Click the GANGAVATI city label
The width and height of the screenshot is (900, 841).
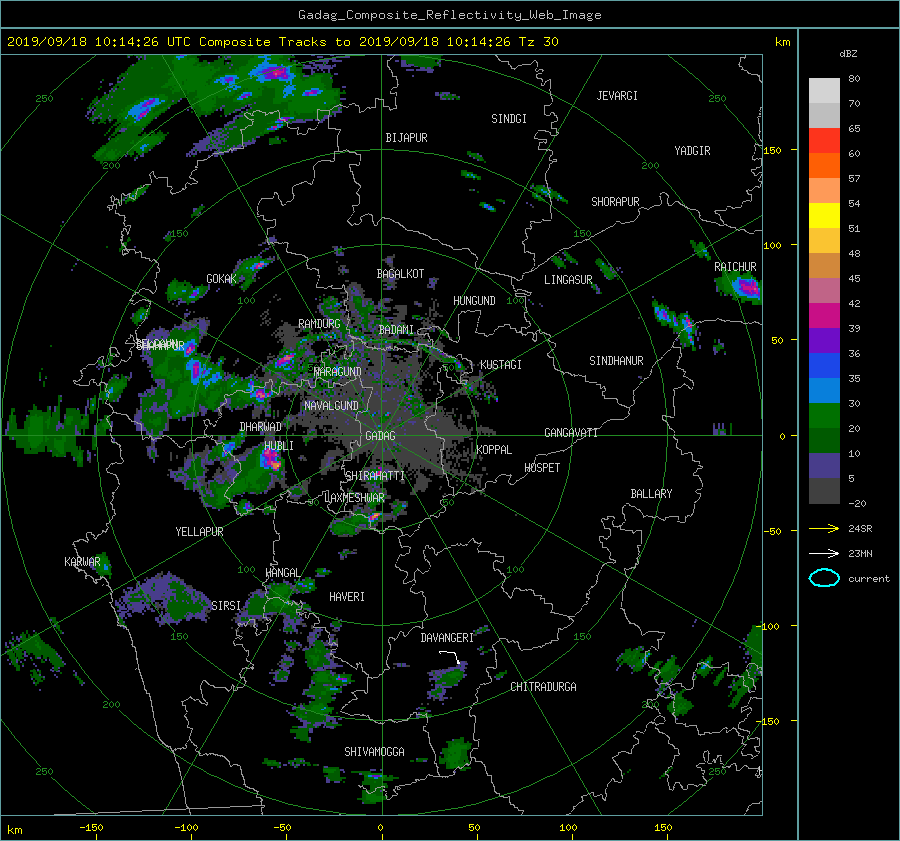571,433
